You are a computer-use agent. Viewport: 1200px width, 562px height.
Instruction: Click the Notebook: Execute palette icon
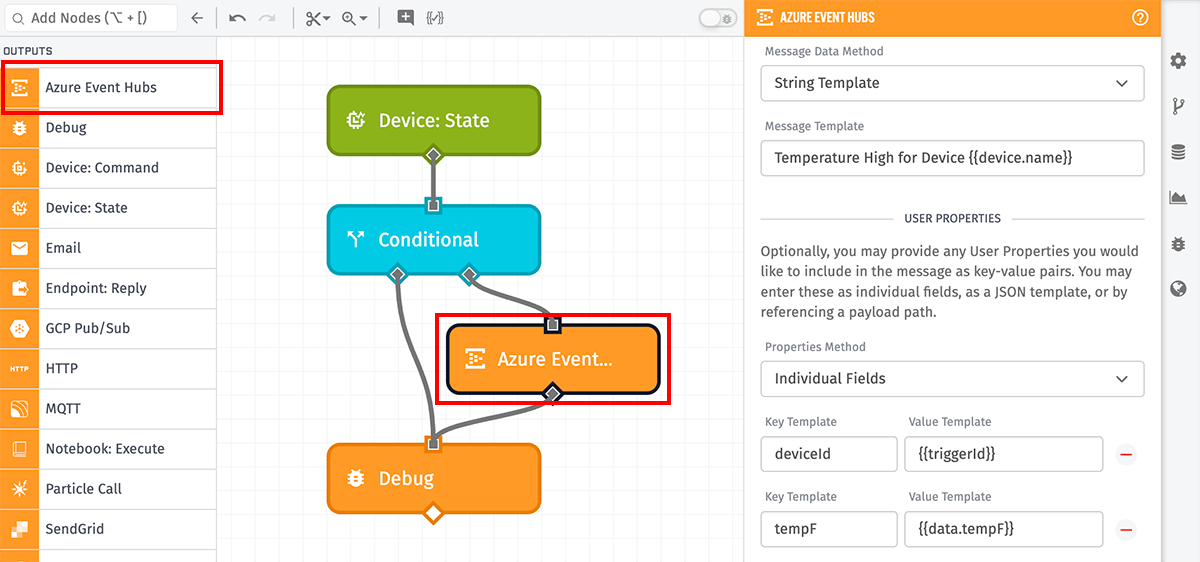point(19,448)
